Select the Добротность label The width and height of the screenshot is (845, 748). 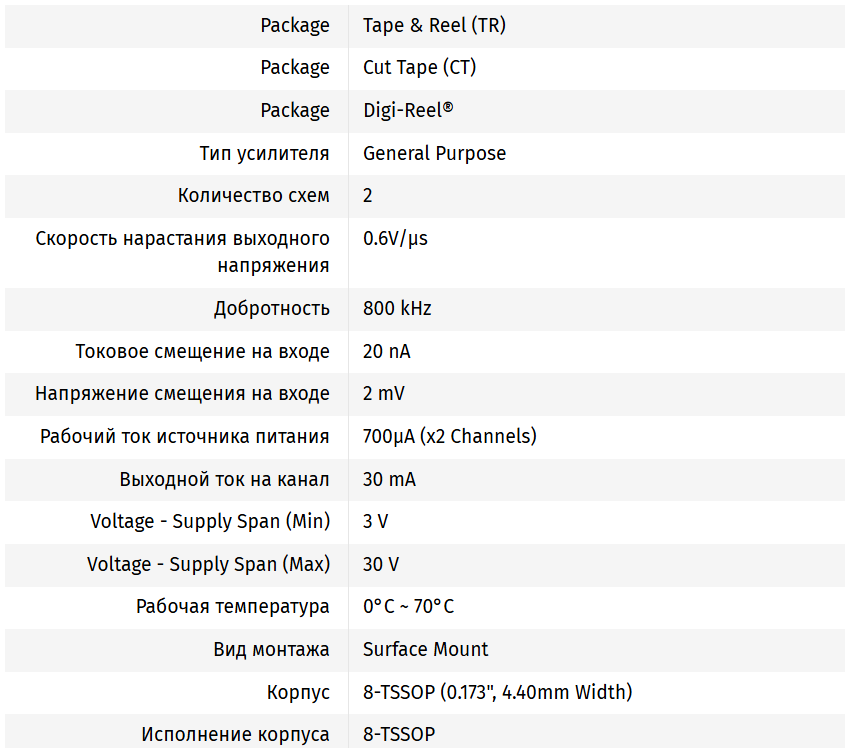point(271,308)
